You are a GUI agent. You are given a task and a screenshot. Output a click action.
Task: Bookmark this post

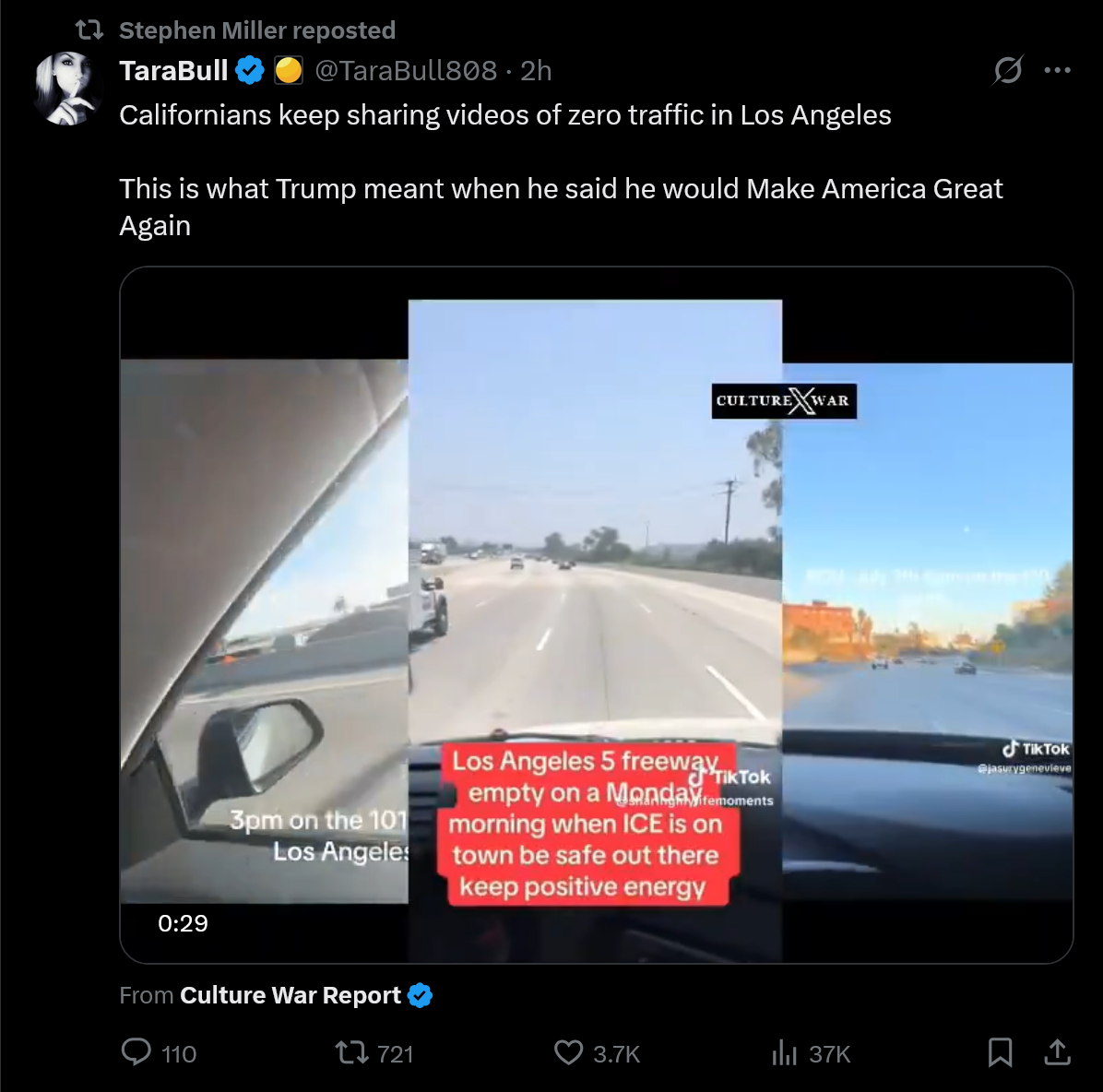(1000, 1052)
